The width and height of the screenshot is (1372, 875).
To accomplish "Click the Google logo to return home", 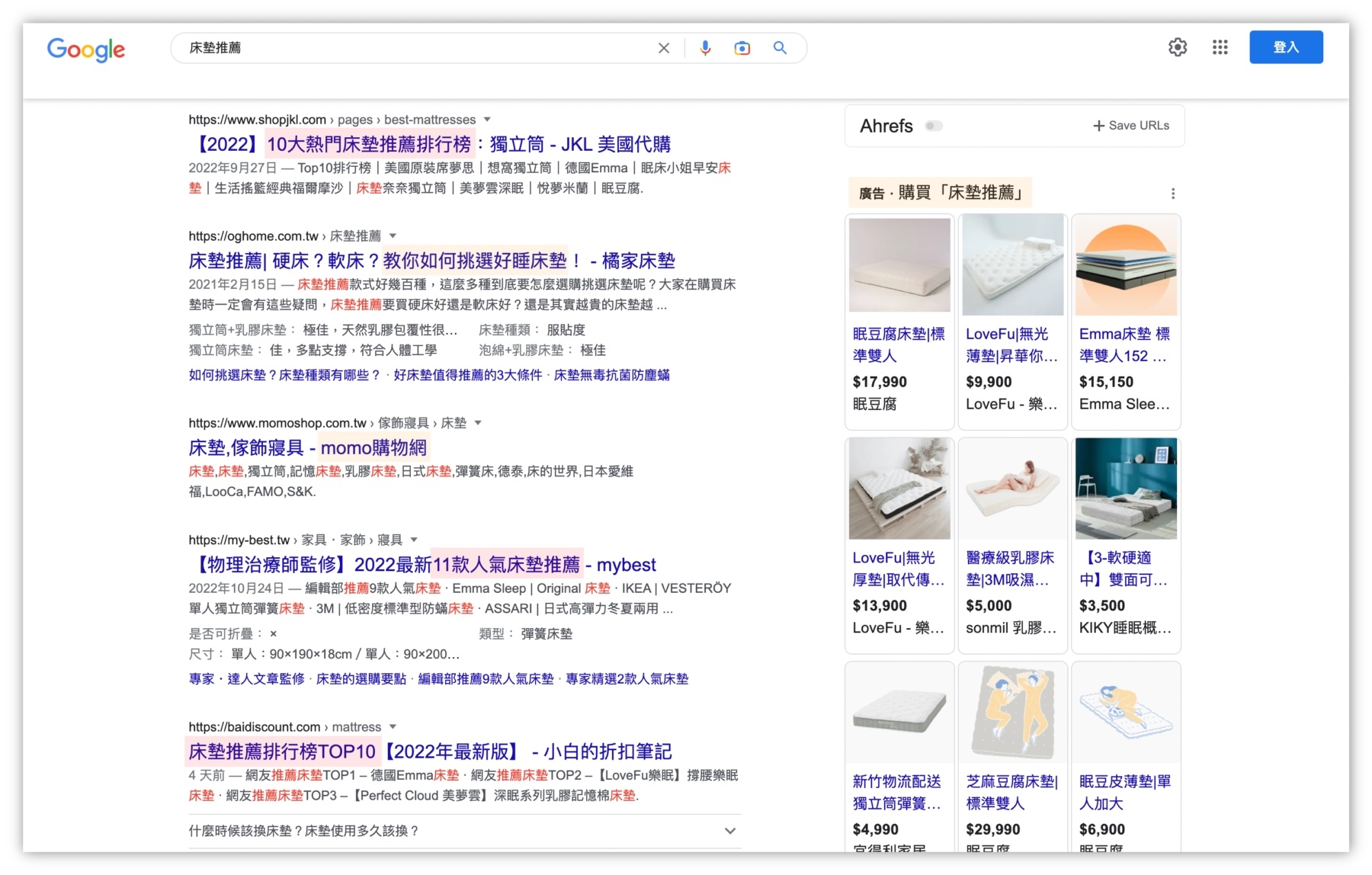I will pyautogui.click(x=85, y=50).
